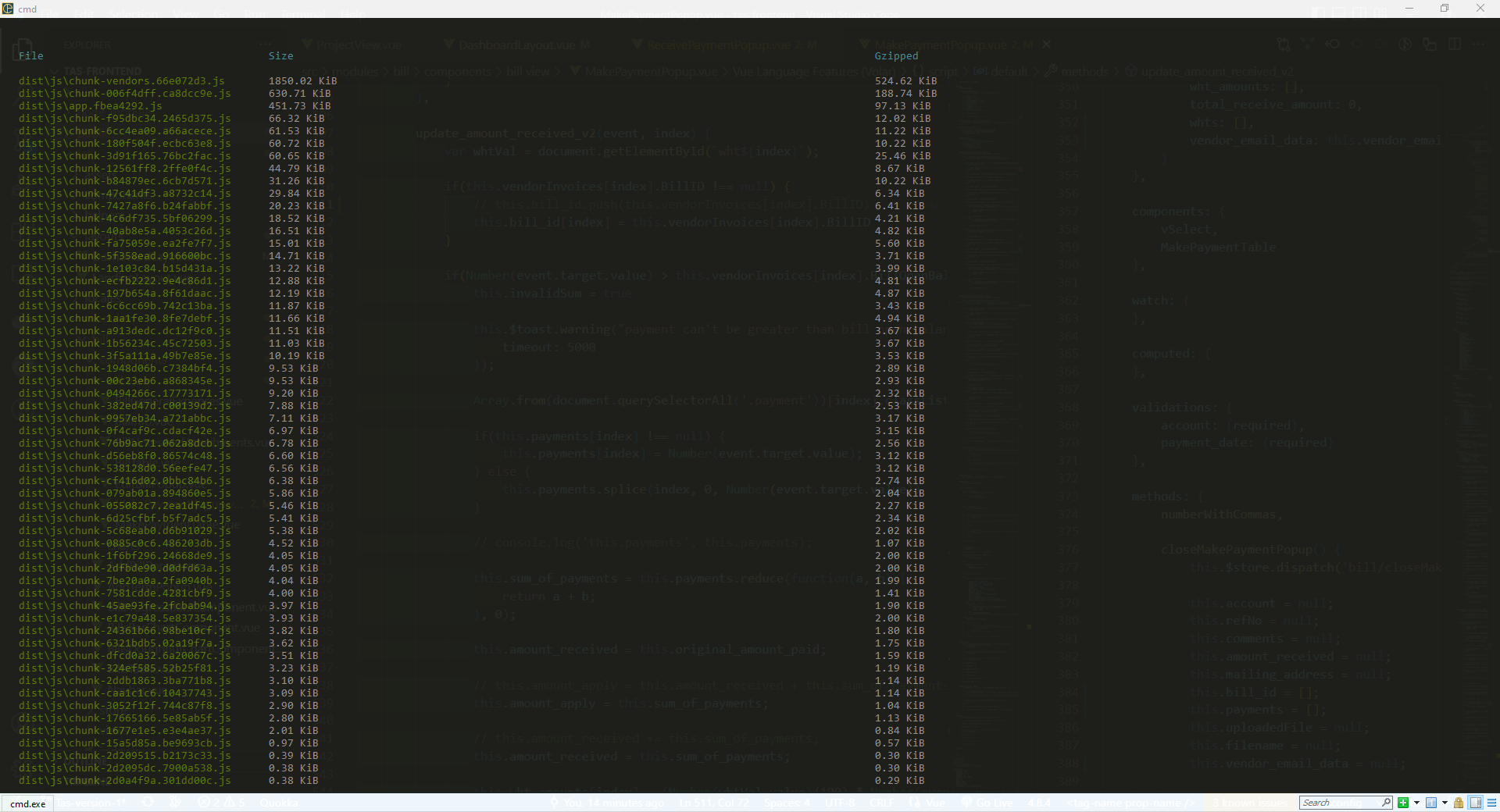Viewport: 1500px width, 812px height.
Task: Click dist\js\chunk-5f358ead.916600bc.js line
Action: (x=125, y=256)
